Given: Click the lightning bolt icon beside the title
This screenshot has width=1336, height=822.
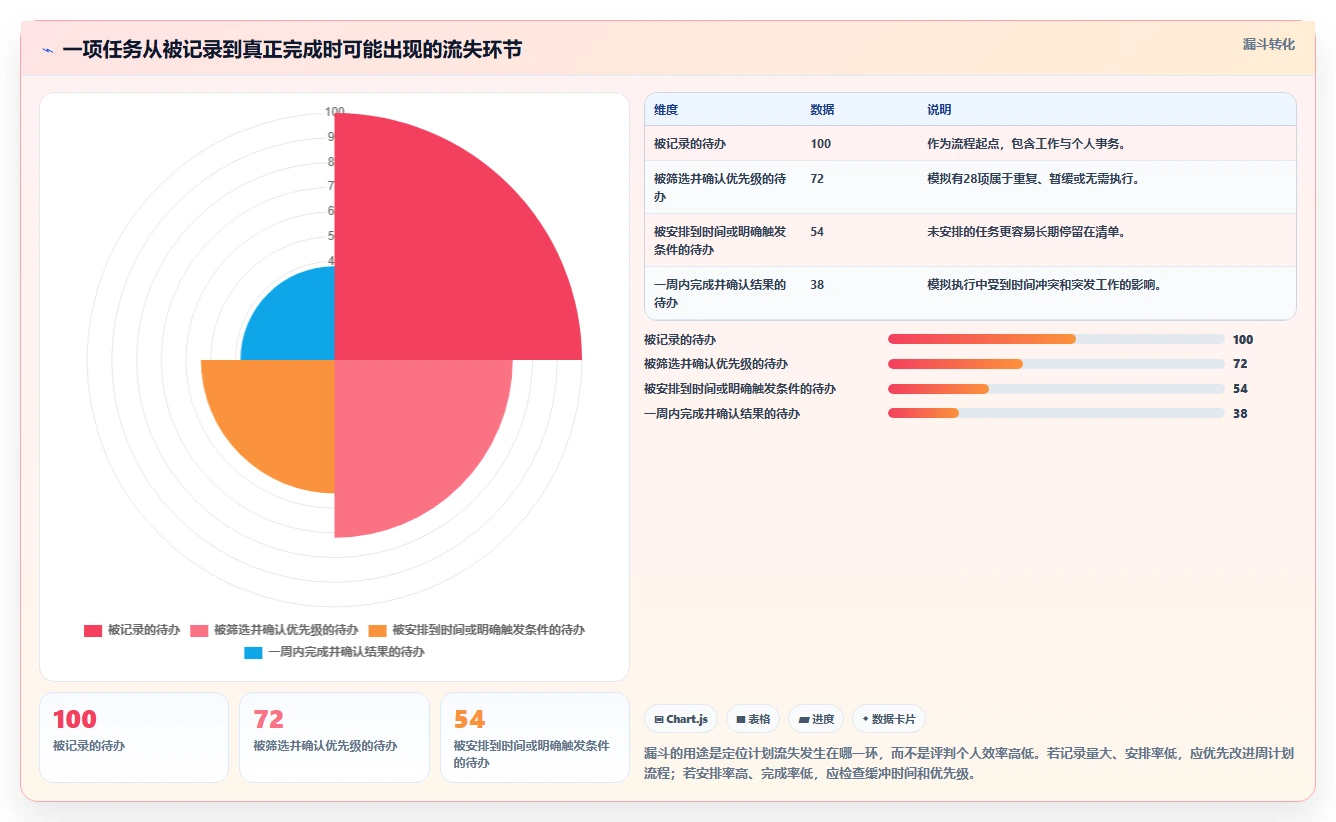Looking at the screenshot, I should (x=47, y=50).
